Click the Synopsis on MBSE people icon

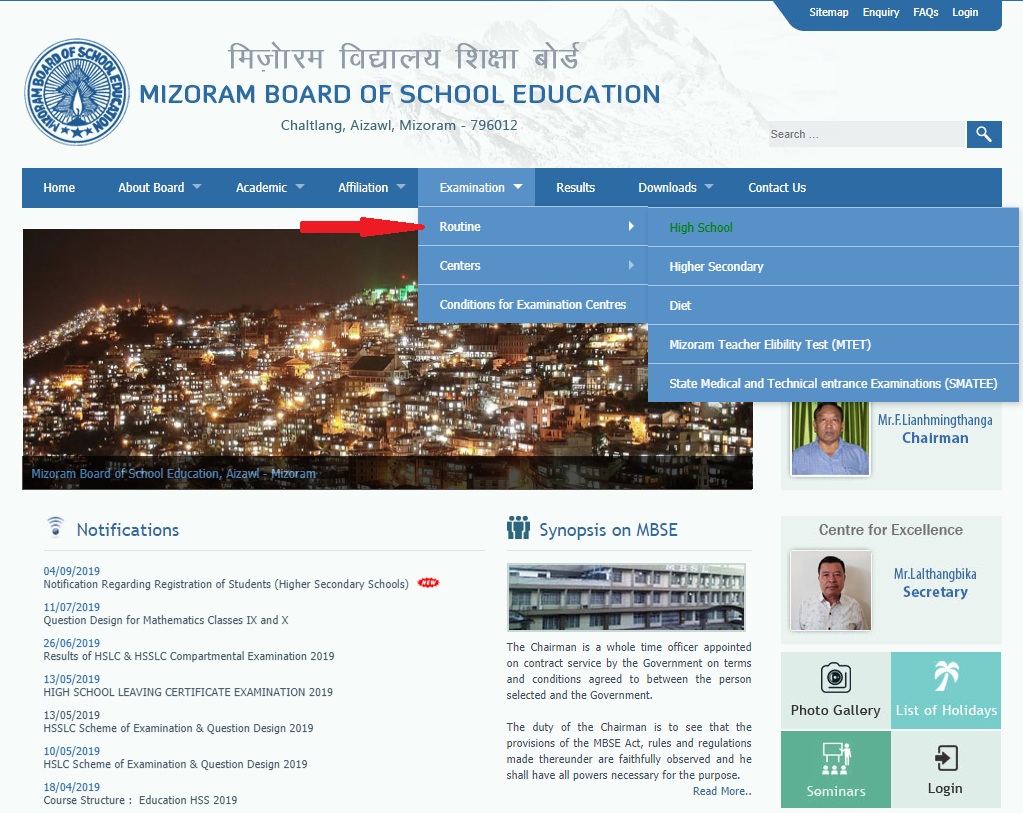point(518,528)
